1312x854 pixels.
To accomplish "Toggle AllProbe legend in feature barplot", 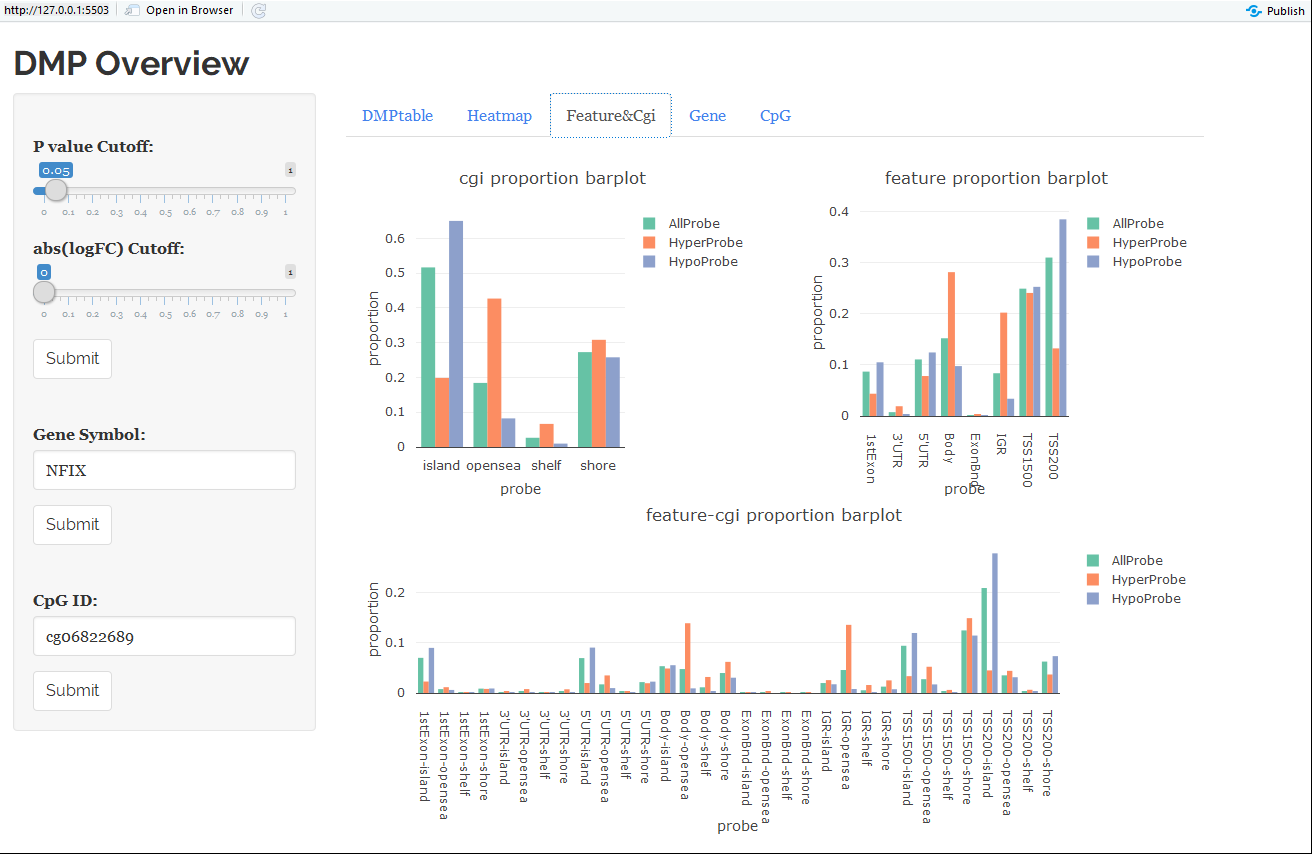I will 1126,223.
